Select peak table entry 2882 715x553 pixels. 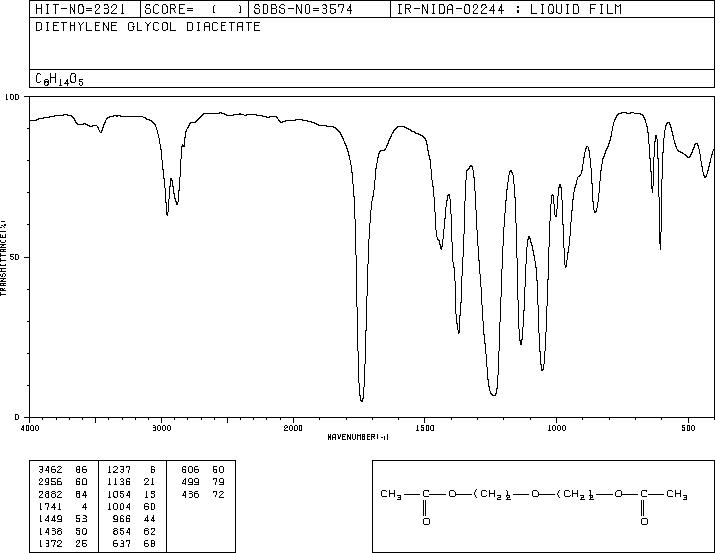coord(50,495)
